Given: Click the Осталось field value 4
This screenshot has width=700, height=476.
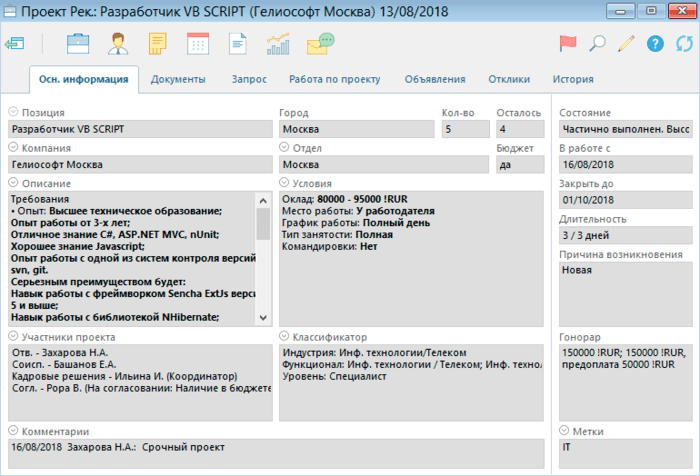Looking at the screenshot, I should tap(520, 129).
